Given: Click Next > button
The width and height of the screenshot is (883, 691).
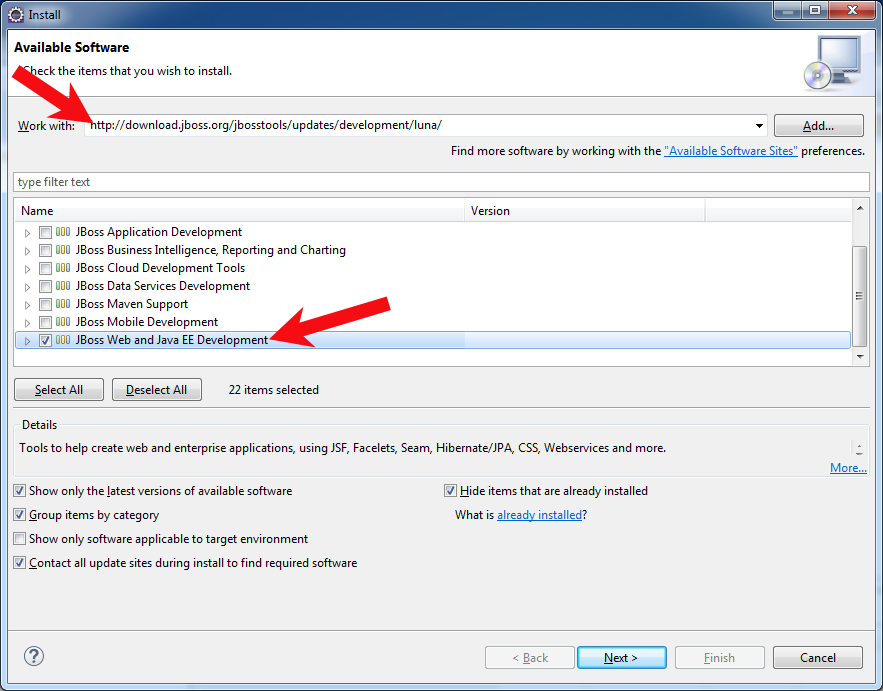Looking at the screenshot, I should point(621,658).
